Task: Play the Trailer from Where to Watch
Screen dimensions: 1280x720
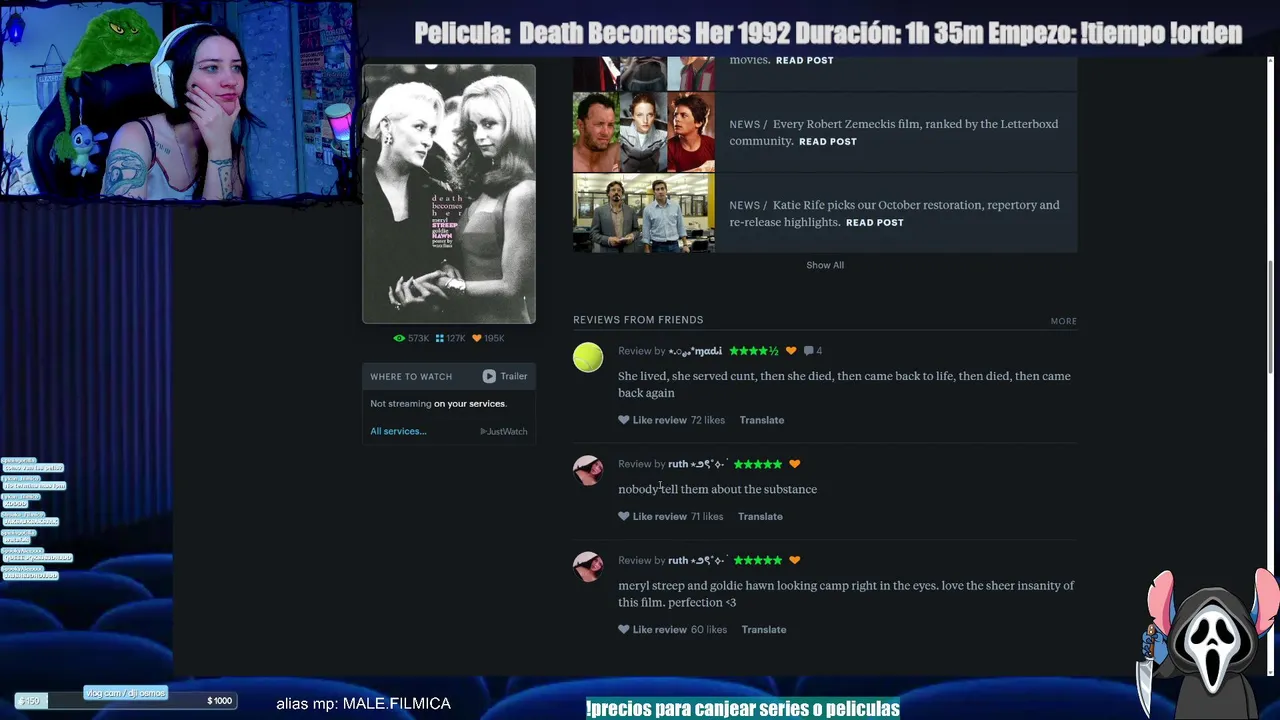Action: (505, 376)
